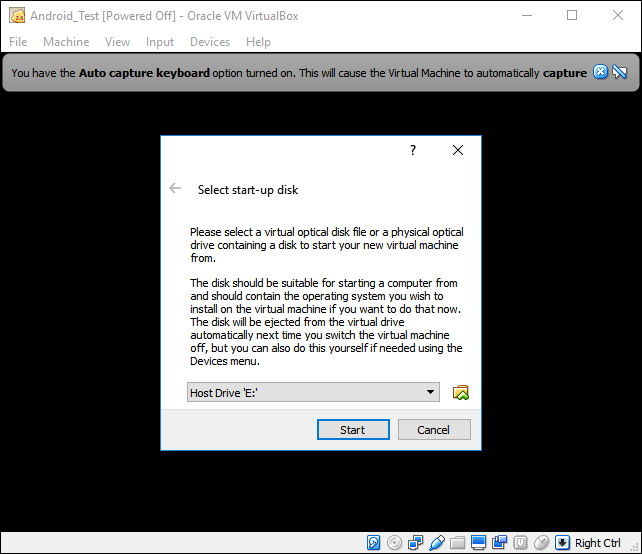The height and width of the screenshot is (554, 642).
Task: Open the Machine menu
Action: [x=65, y=42]
